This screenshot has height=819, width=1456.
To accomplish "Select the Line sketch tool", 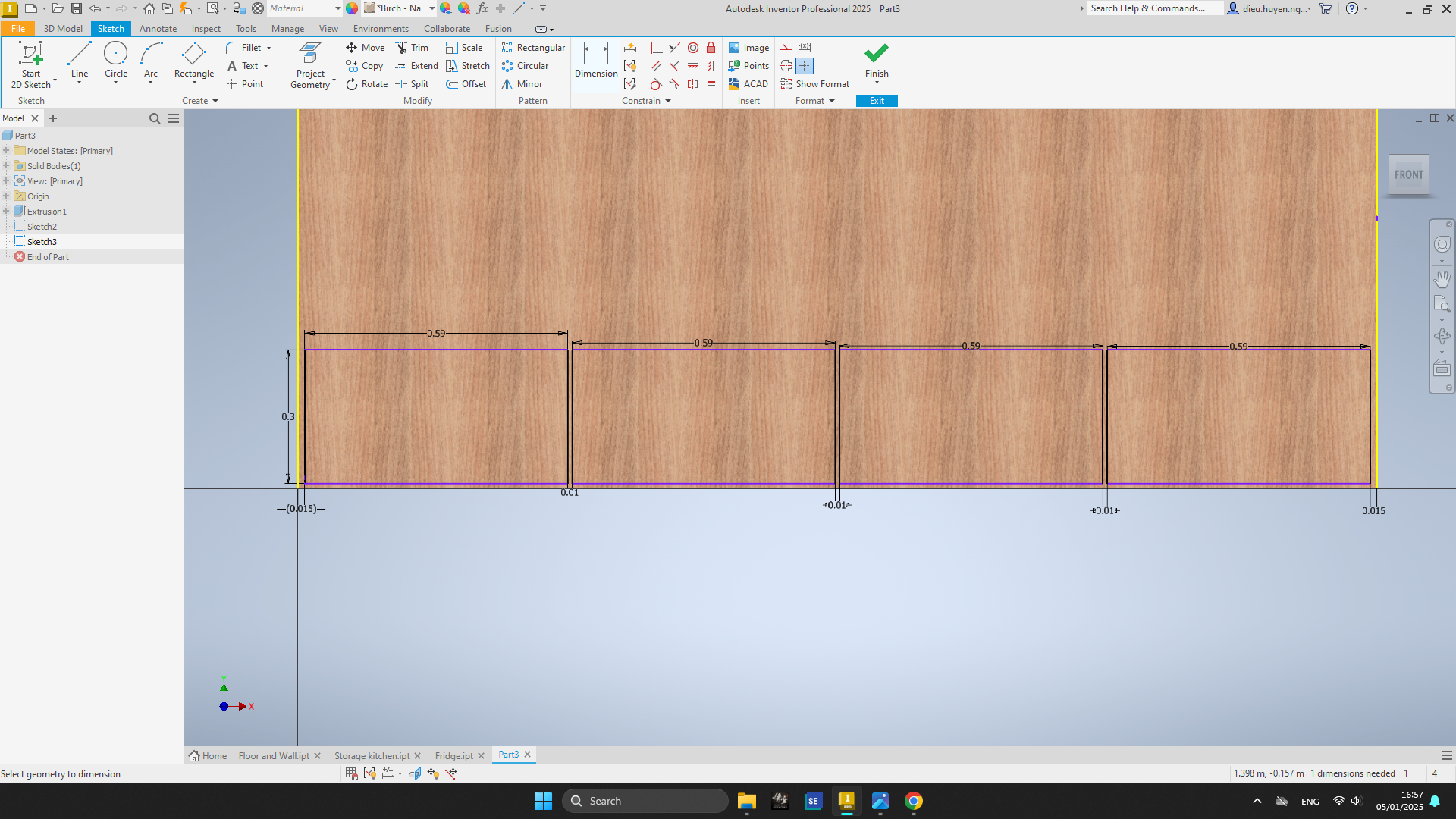I will click(80, 61).
